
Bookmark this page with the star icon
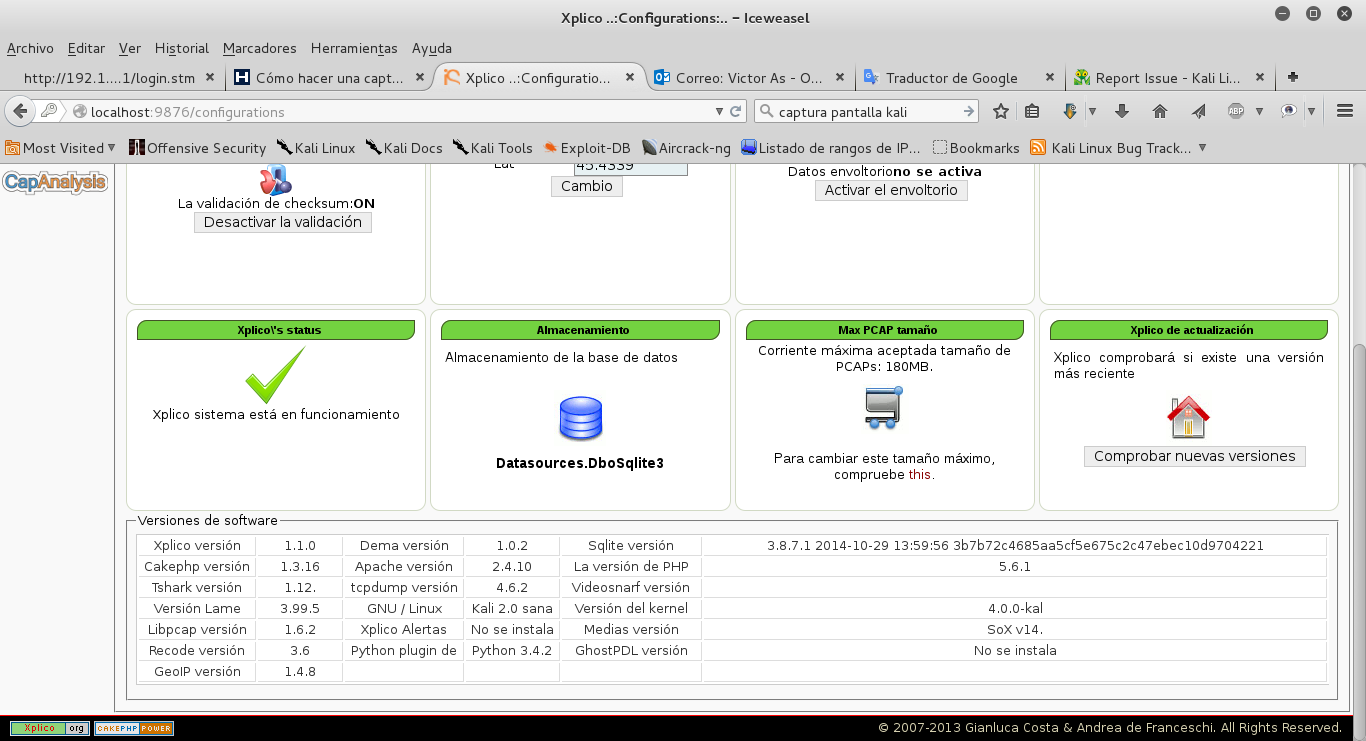[x=1000, y=111]
